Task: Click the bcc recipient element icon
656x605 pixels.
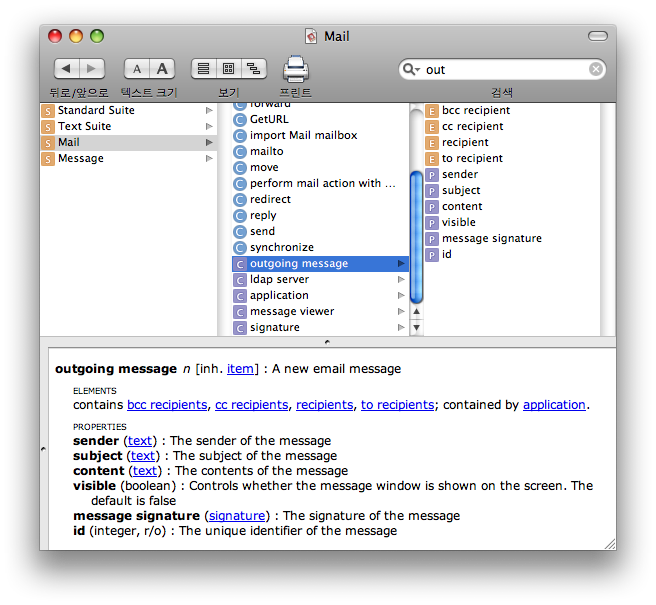Action: 432,111
